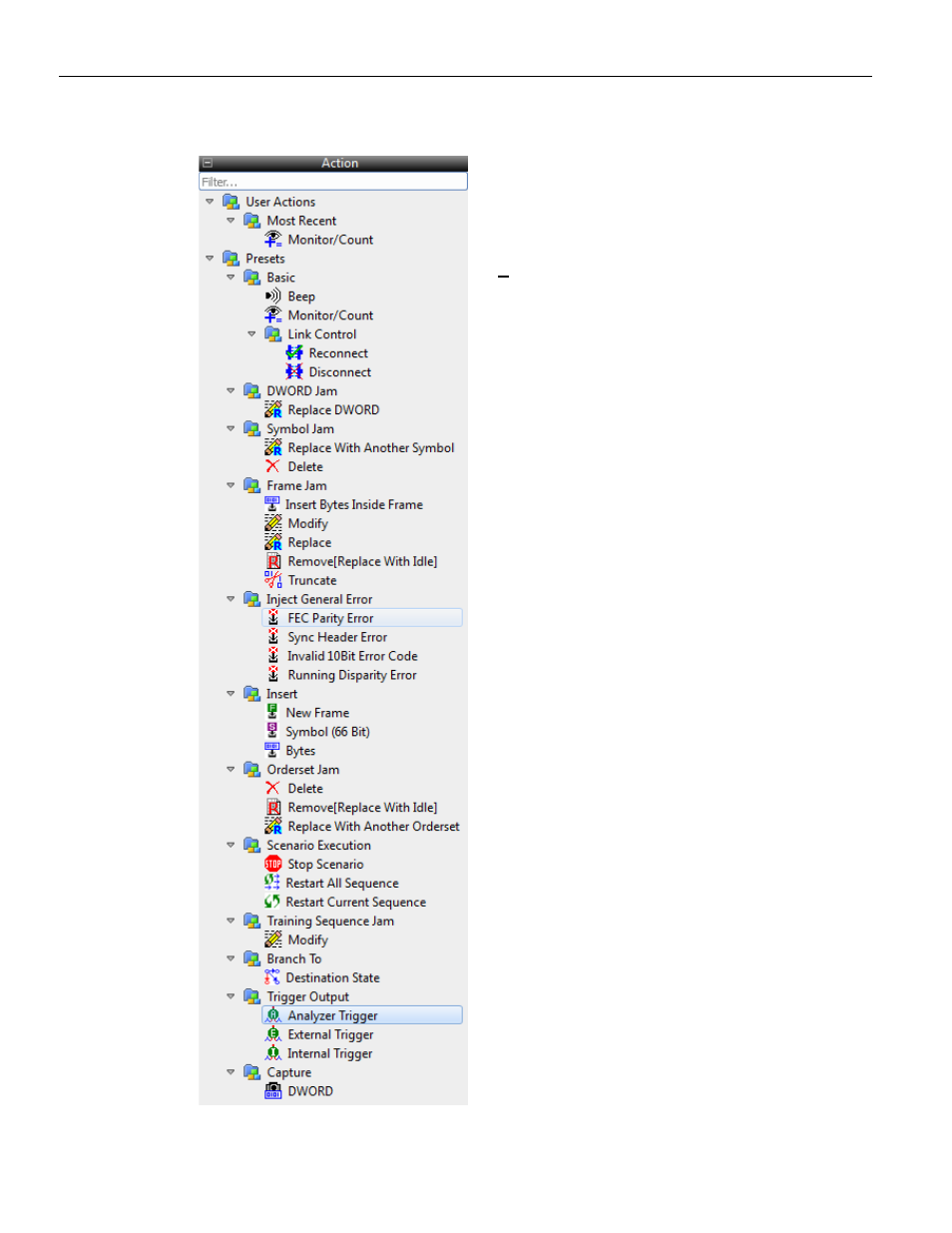Click the Internal Trigger icon
This screenshot has width=952, height=1233.
272,1054
